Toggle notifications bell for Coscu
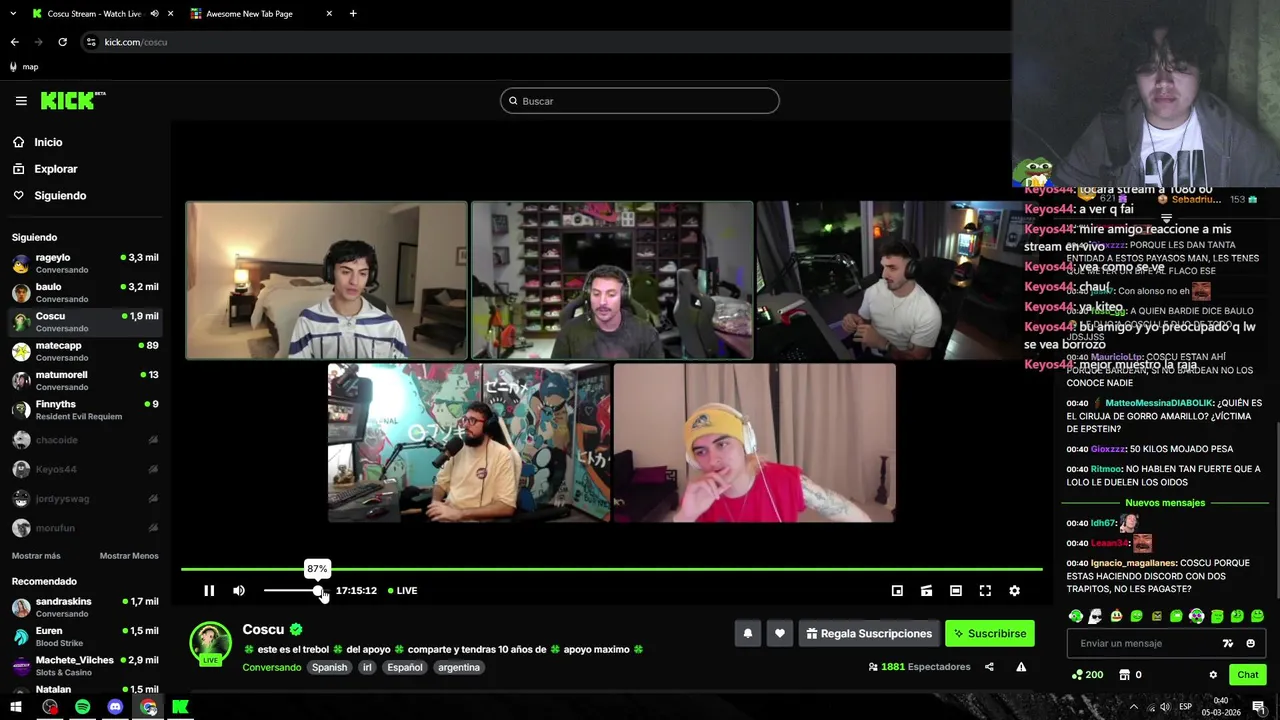 tap(747, 634)
